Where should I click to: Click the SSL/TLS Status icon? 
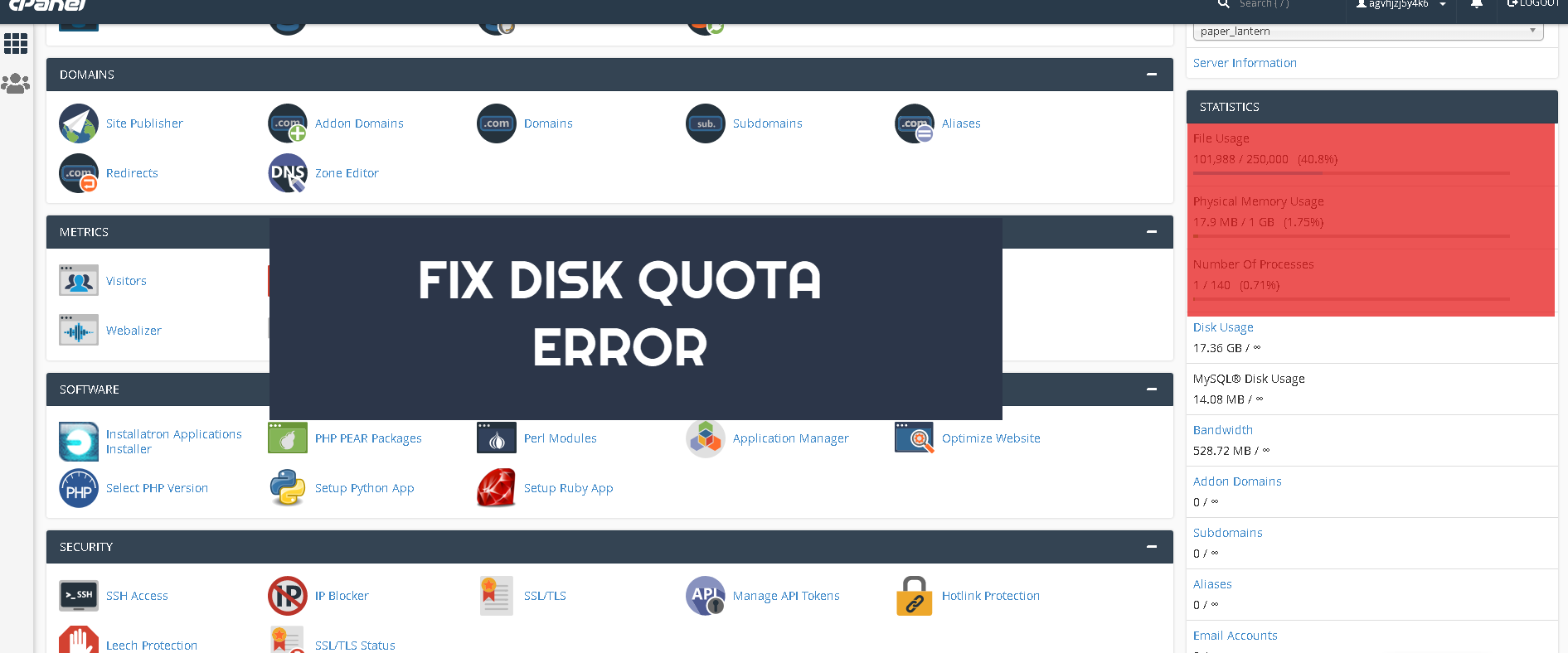(288, 641)
